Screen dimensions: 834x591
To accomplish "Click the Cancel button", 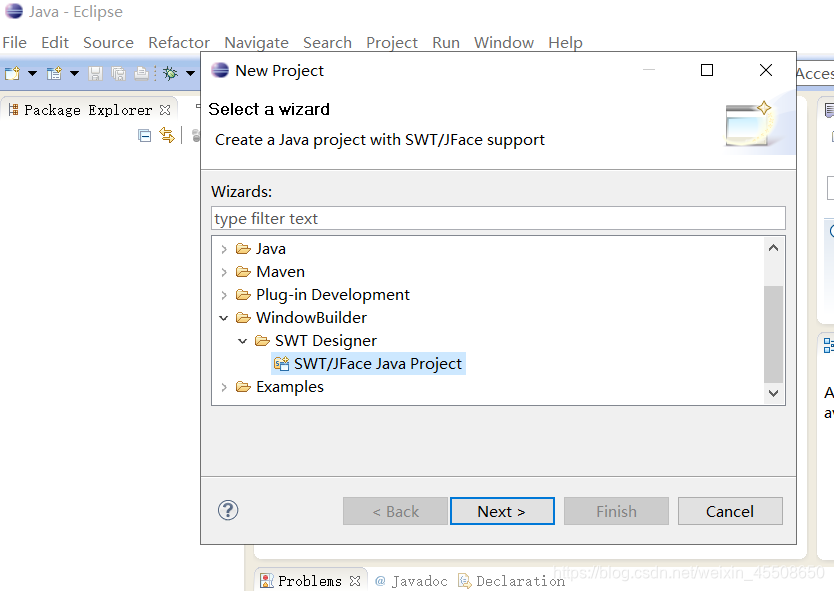I will click(730, 511).
